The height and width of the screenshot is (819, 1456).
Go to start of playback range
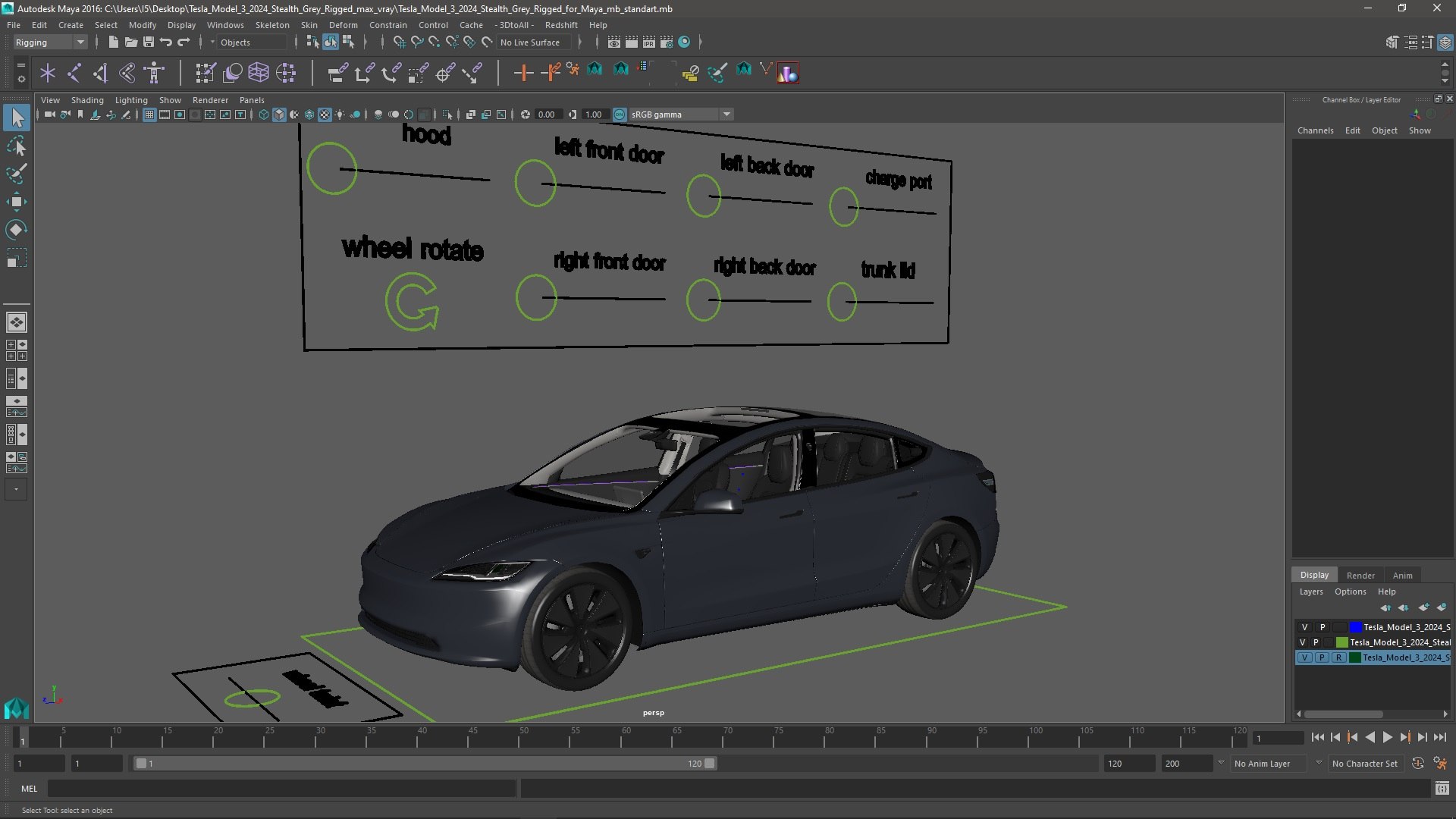1317,737
